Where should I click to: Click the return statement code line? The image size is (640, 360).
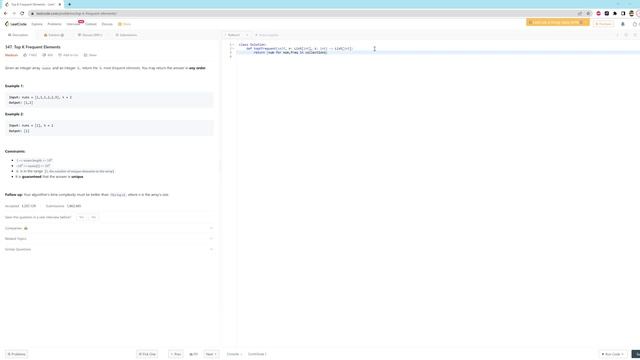[290, 53]
